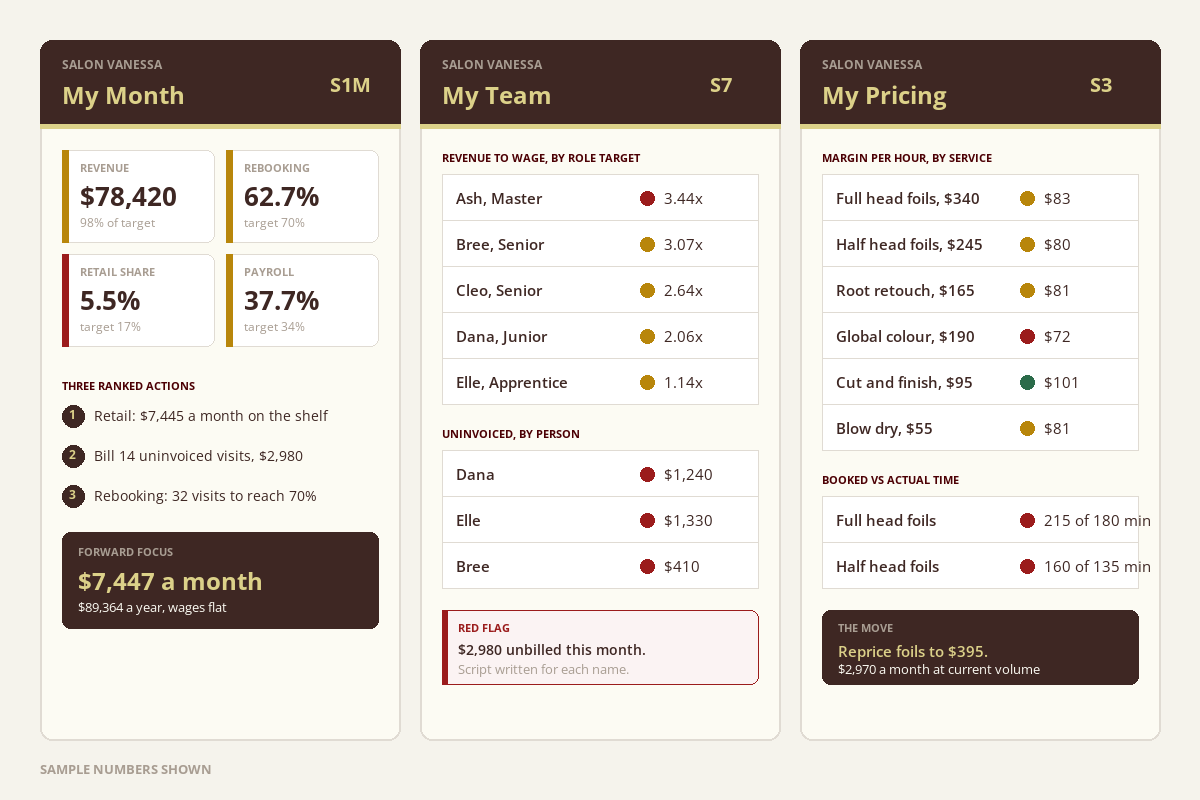This screenshot has width=1200, height=800.
Task: Click the red dot next to Bree $410
Action: pos(647,566)
